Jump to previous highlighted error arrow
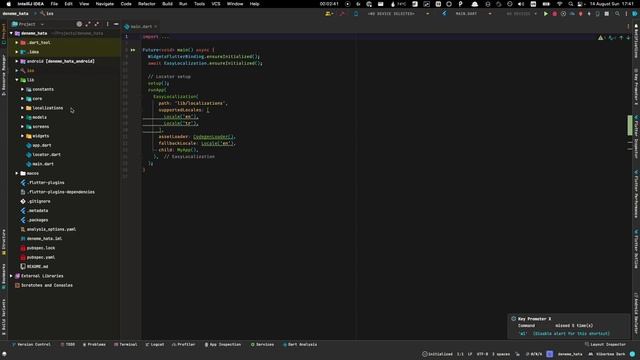This screenshot has height=360, width=640. point(621,38)
